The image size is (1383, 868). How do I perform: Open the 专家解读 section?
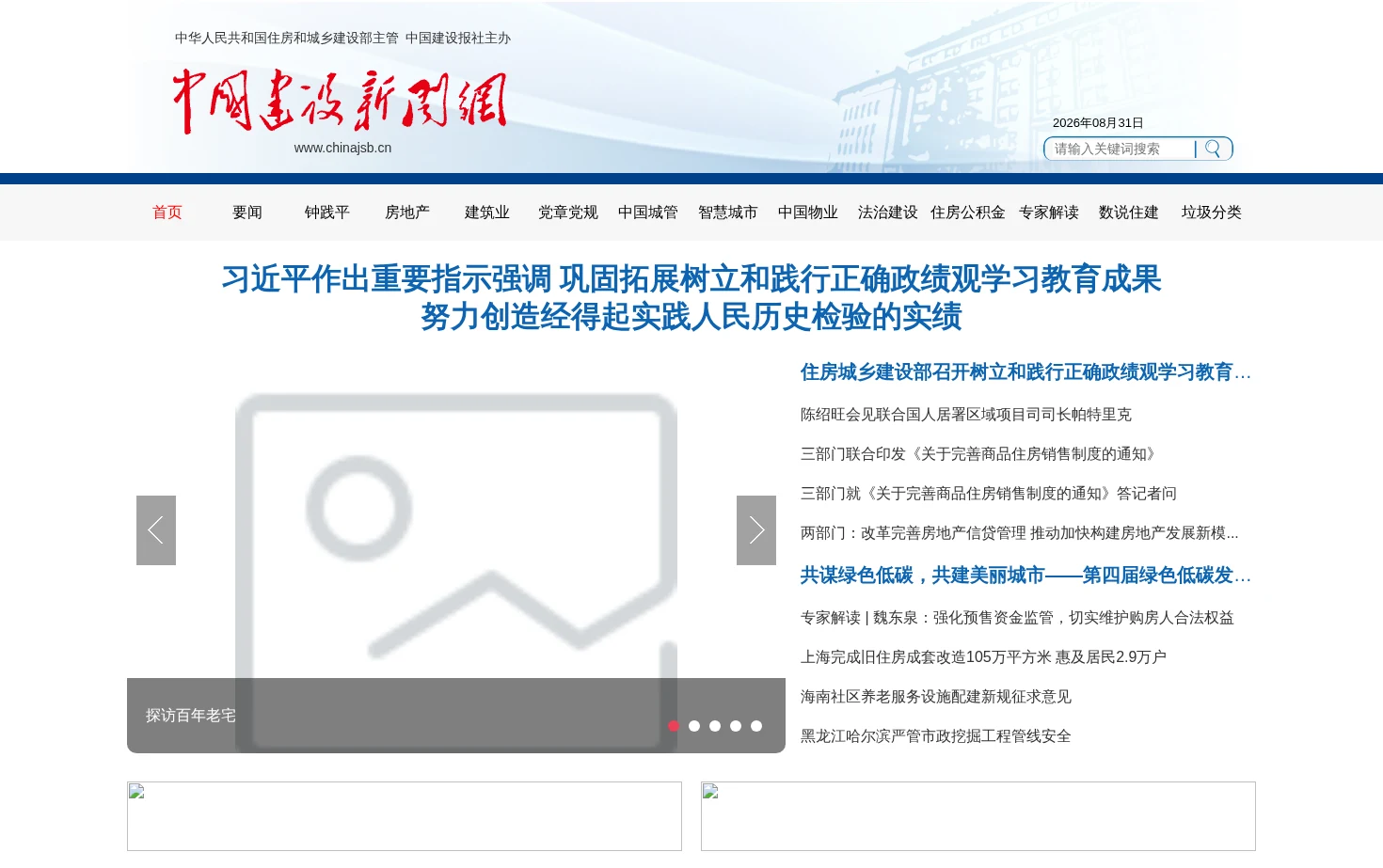tap(1049, 213)
